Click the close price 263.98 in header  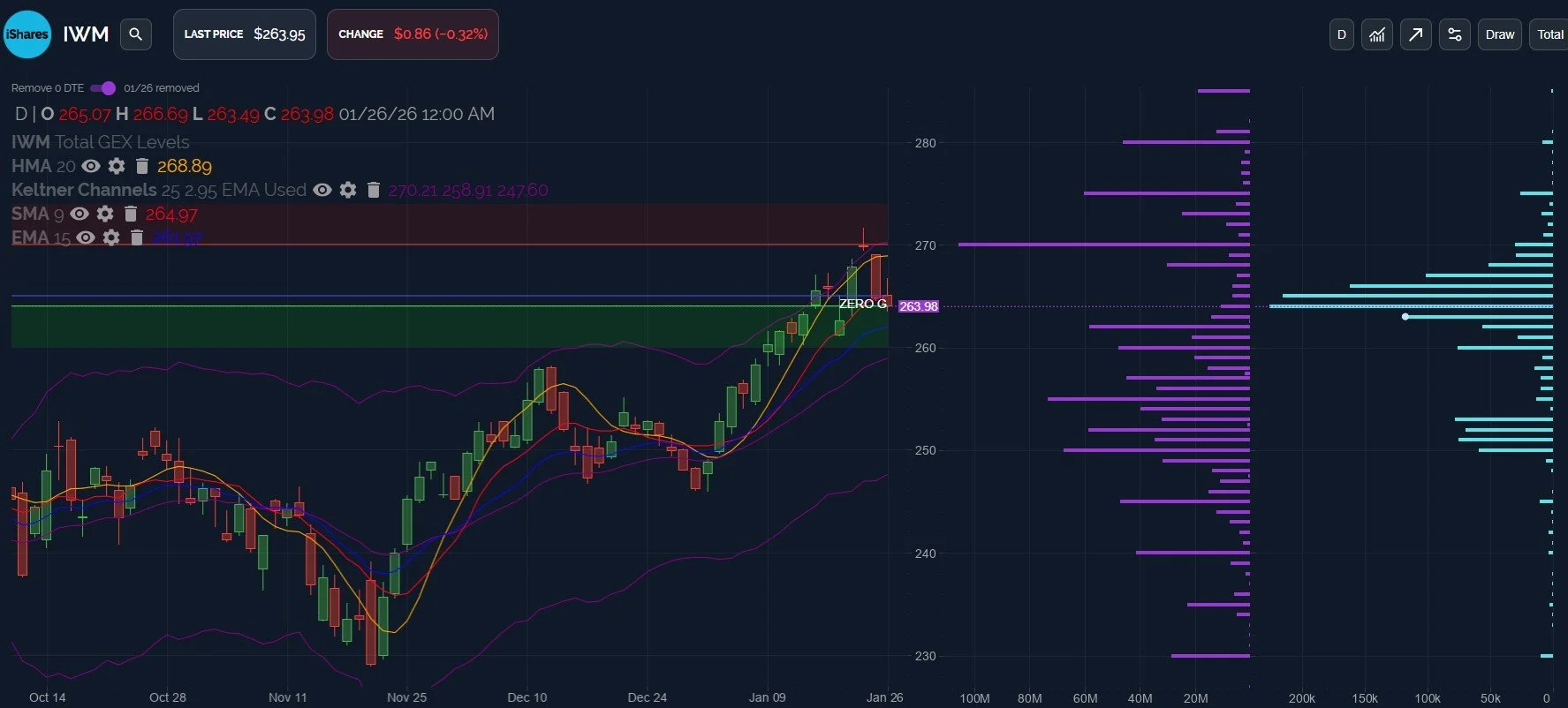tap(307, 114)
